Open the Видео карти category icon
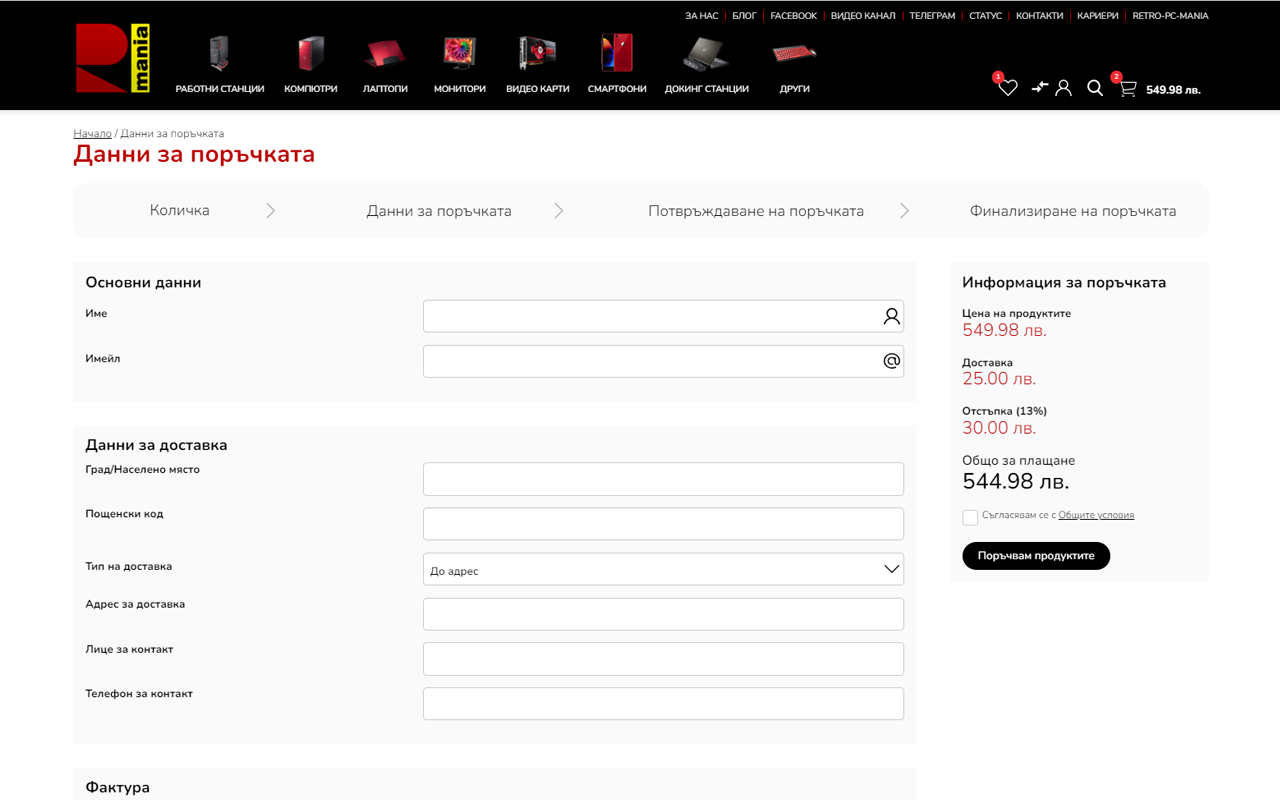The image size is (1280, 800). point(537,54)
